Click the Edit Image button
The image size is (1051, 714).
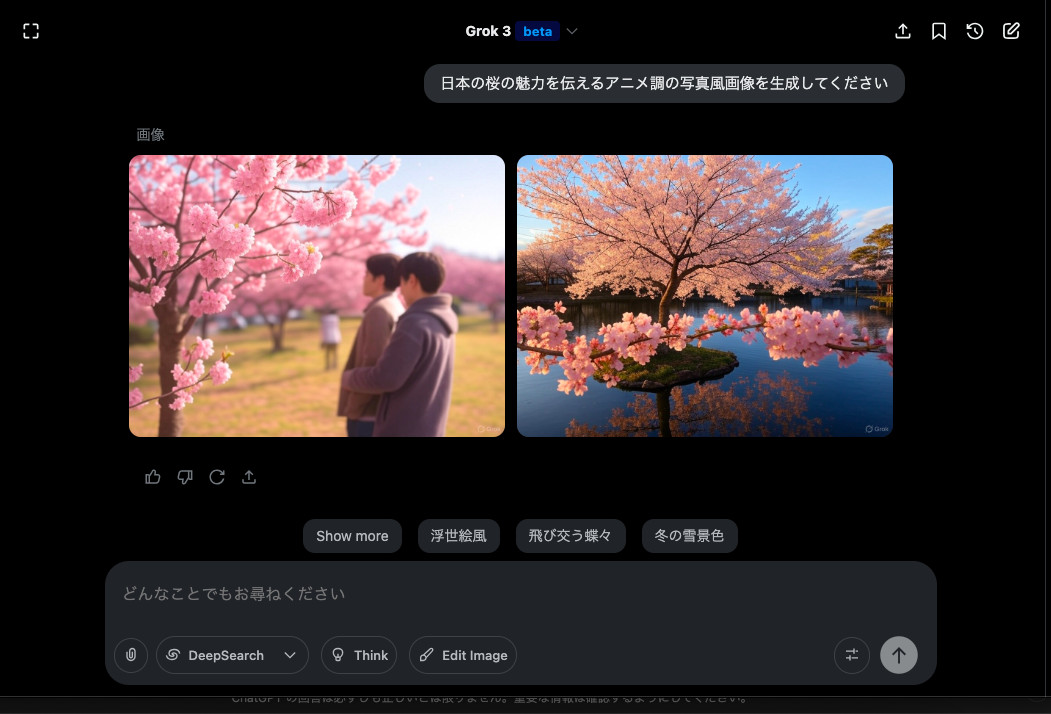463,655
